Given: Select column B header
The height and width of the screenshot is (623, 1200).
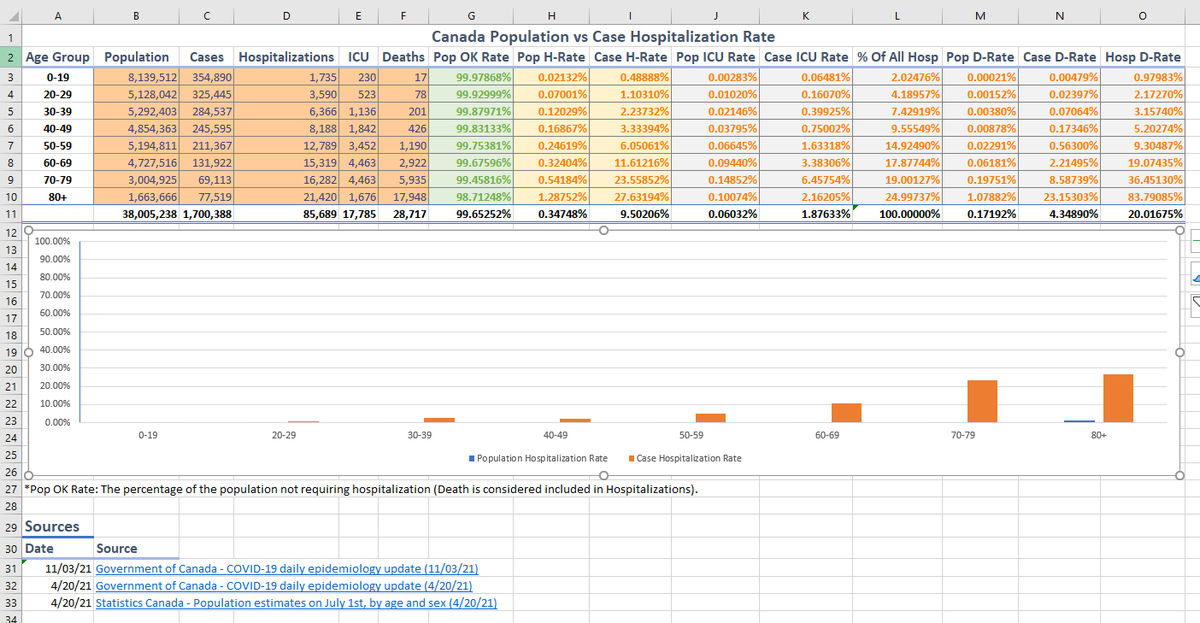Looking at the screenshot, I should click(x=137, y=14).
